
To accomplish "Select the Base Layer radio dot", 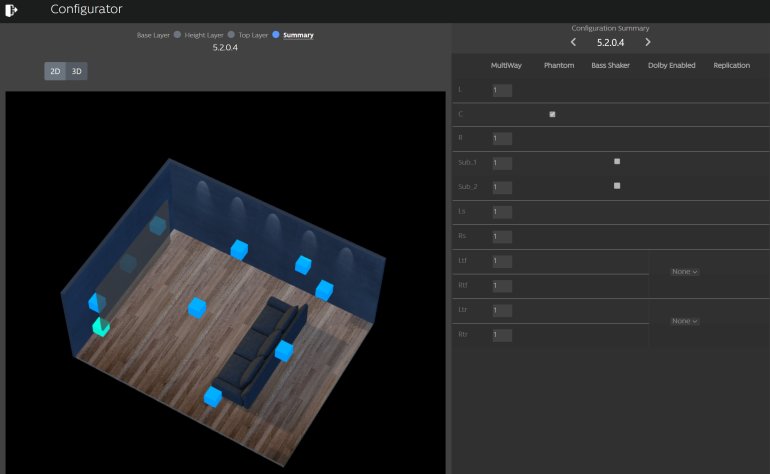I will click(x=177, y=35).
